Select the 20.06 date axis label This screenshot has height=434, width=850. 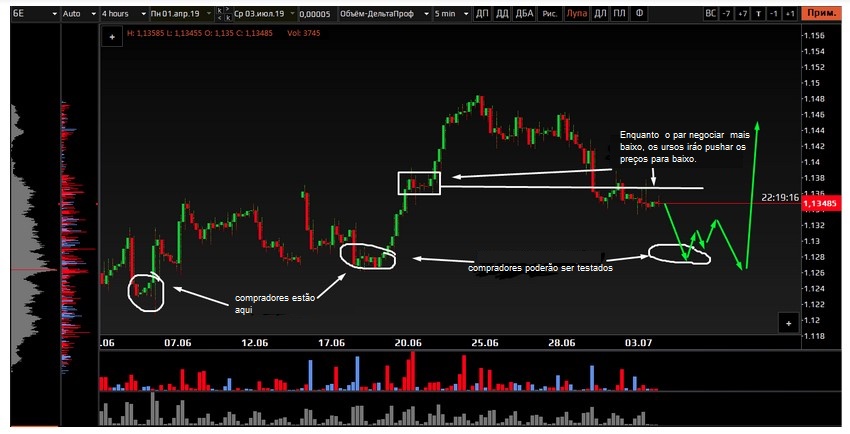(408, 343)
